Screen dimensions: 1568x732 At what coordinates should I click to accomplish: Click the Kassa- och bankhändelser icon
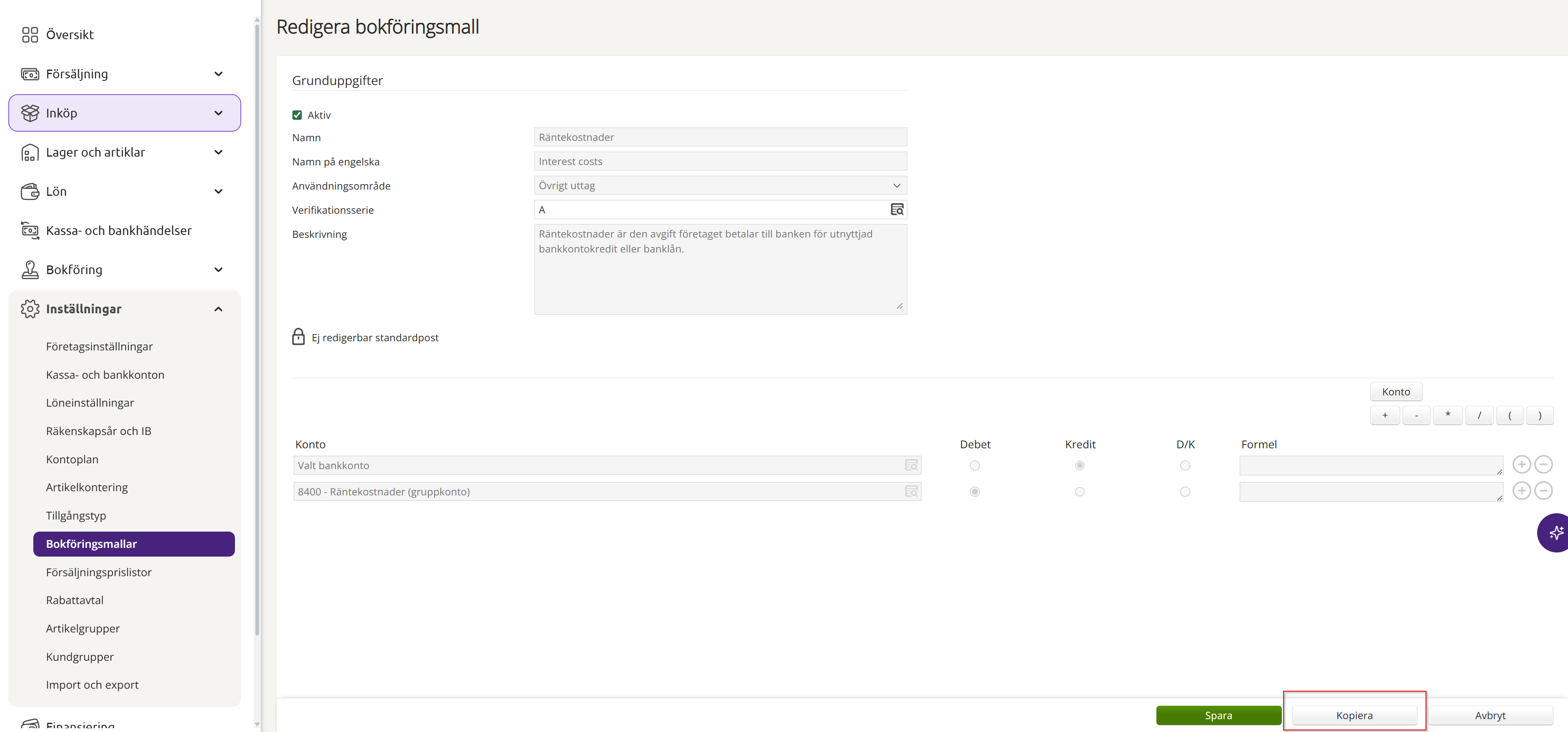point(30,230)
